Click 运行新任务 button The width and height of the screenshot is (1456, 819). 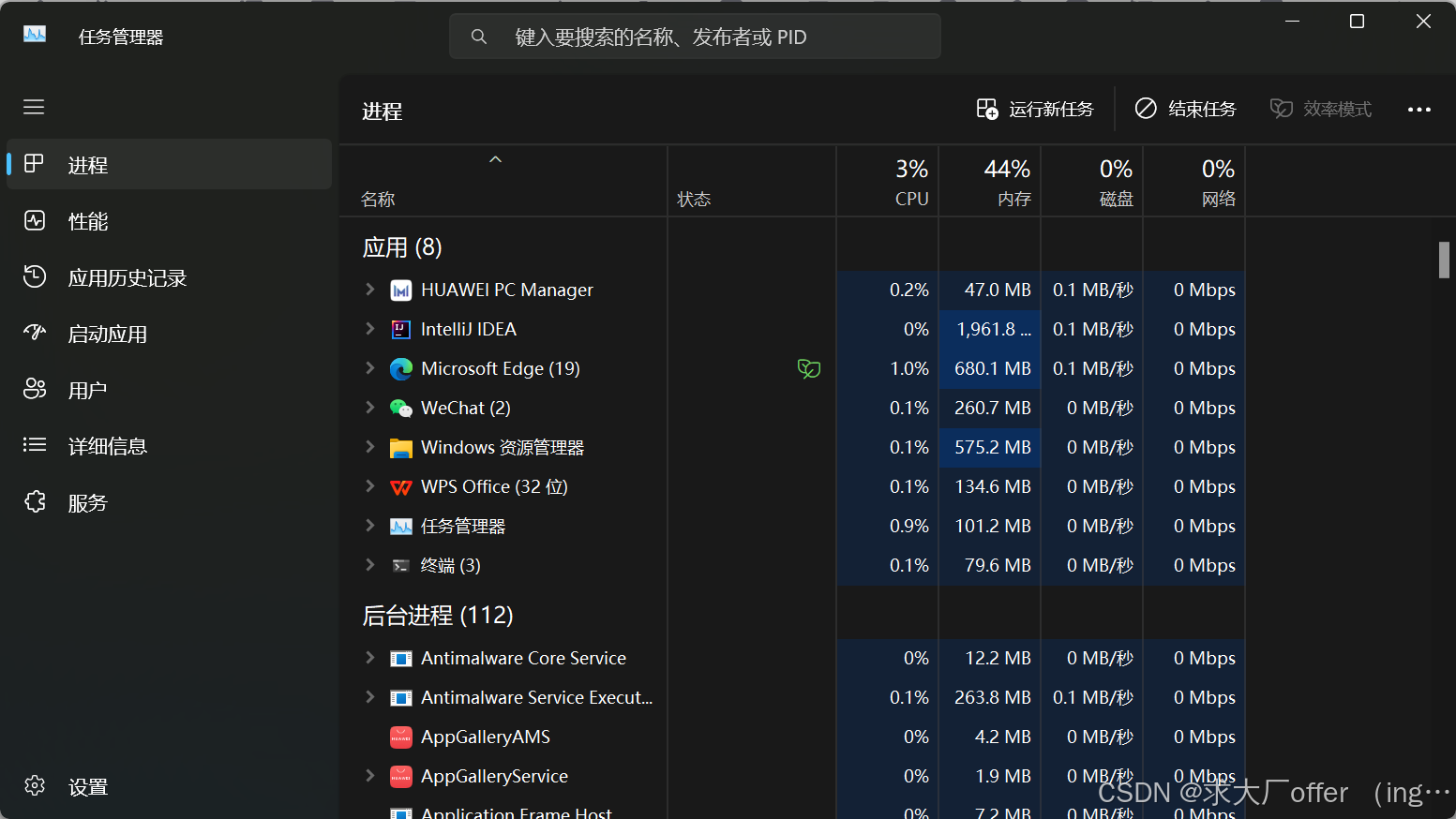[x=1035, y=110]
